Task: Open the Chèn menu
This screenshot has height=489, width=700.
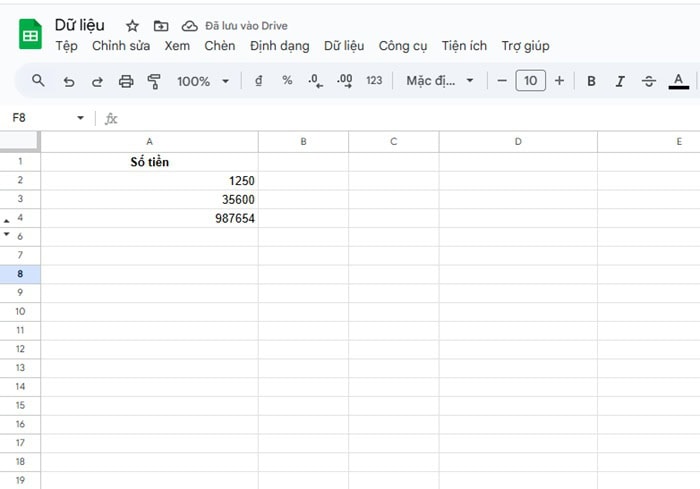Action: 220,46
